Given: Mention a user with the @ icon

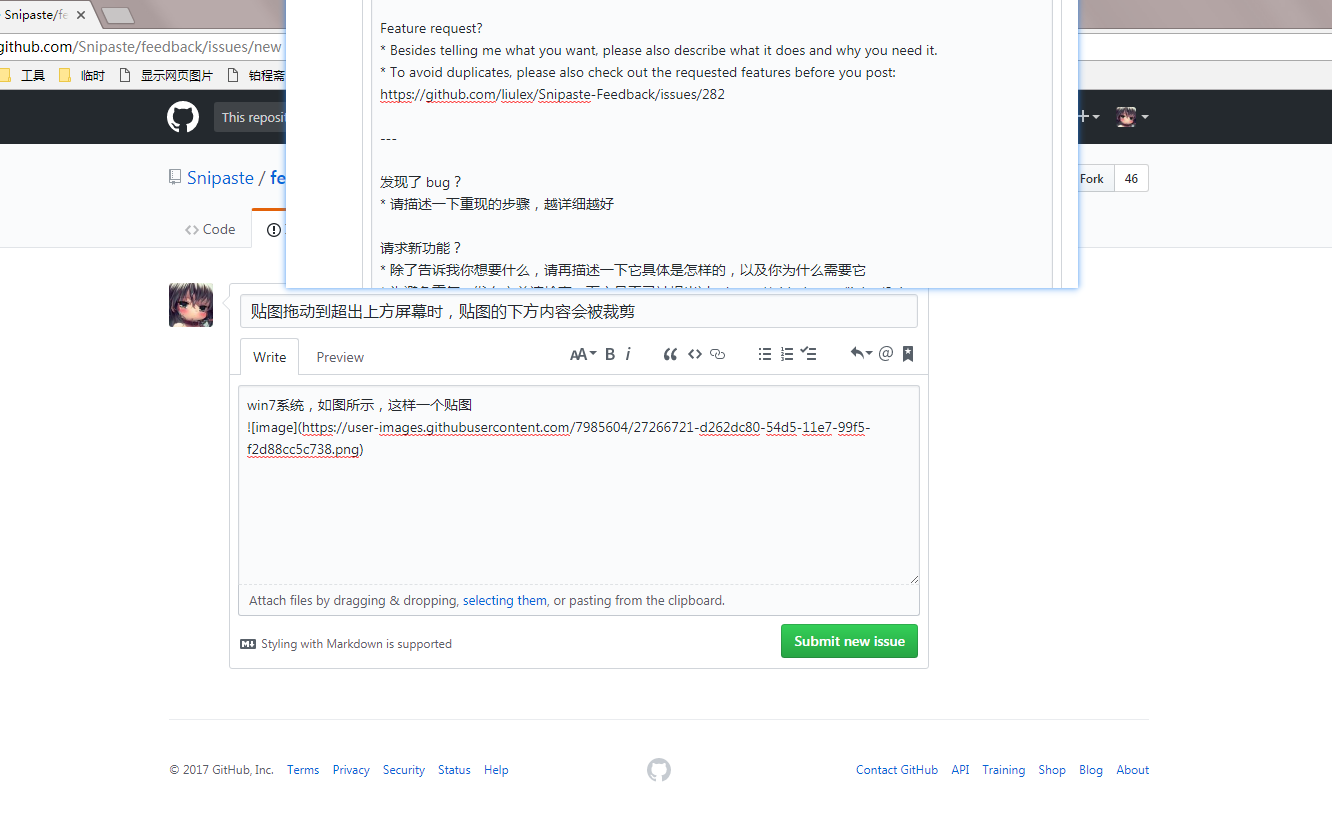Looking at the screenshot, I should pyautogui.click(x=886, y=353).
